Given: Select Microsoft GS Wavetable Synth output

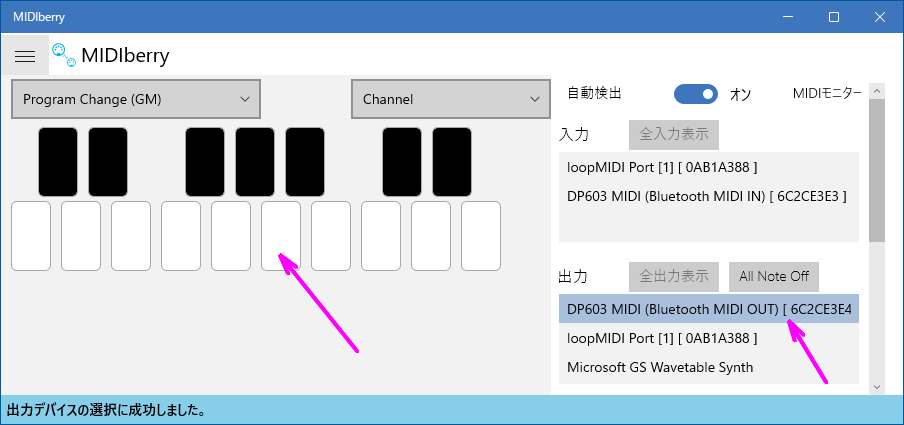Looking at the screenshot, I should point(709,367).
